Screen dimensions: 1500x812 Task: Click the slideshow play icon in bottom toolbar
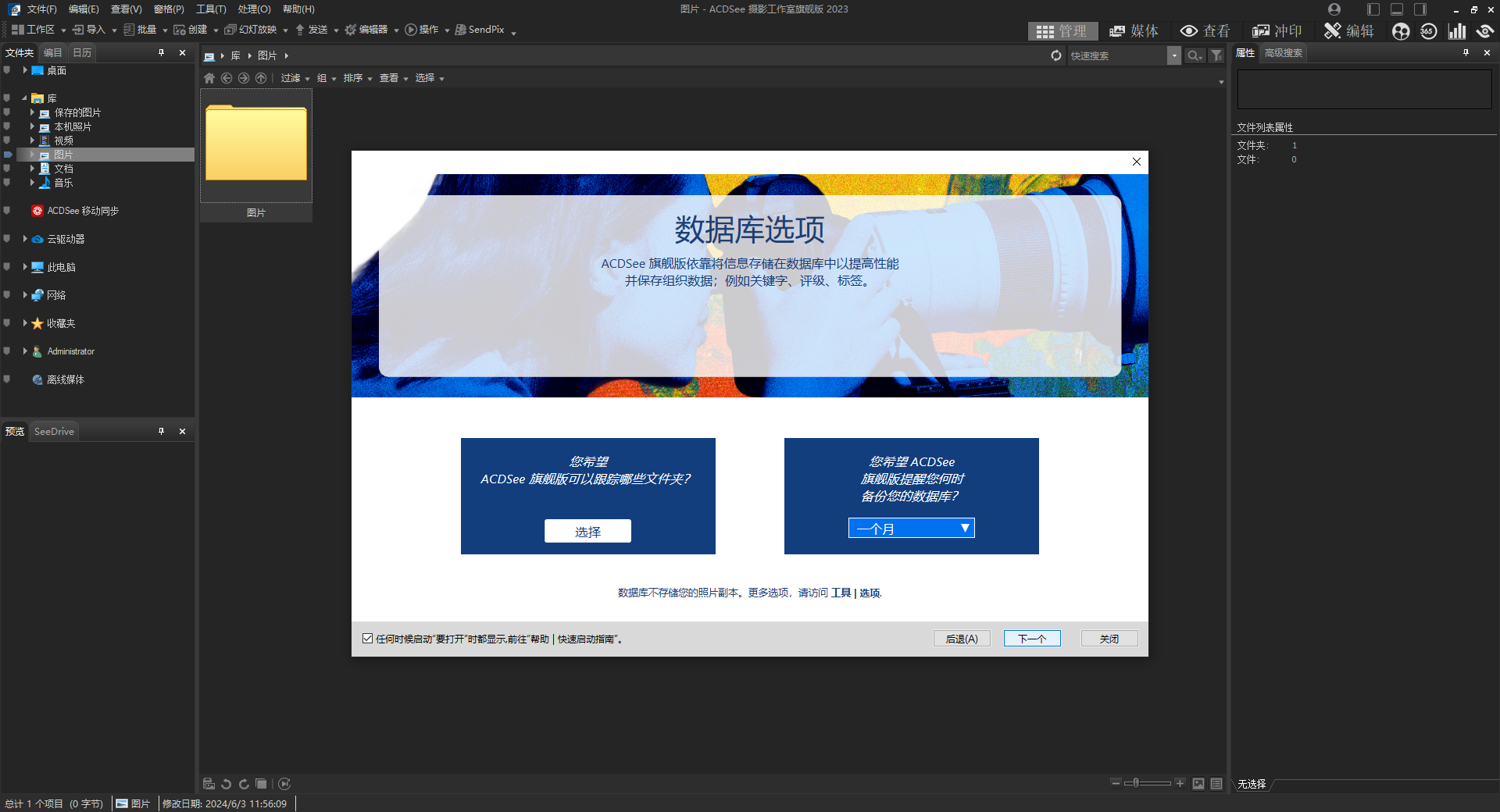pos(284,784)
